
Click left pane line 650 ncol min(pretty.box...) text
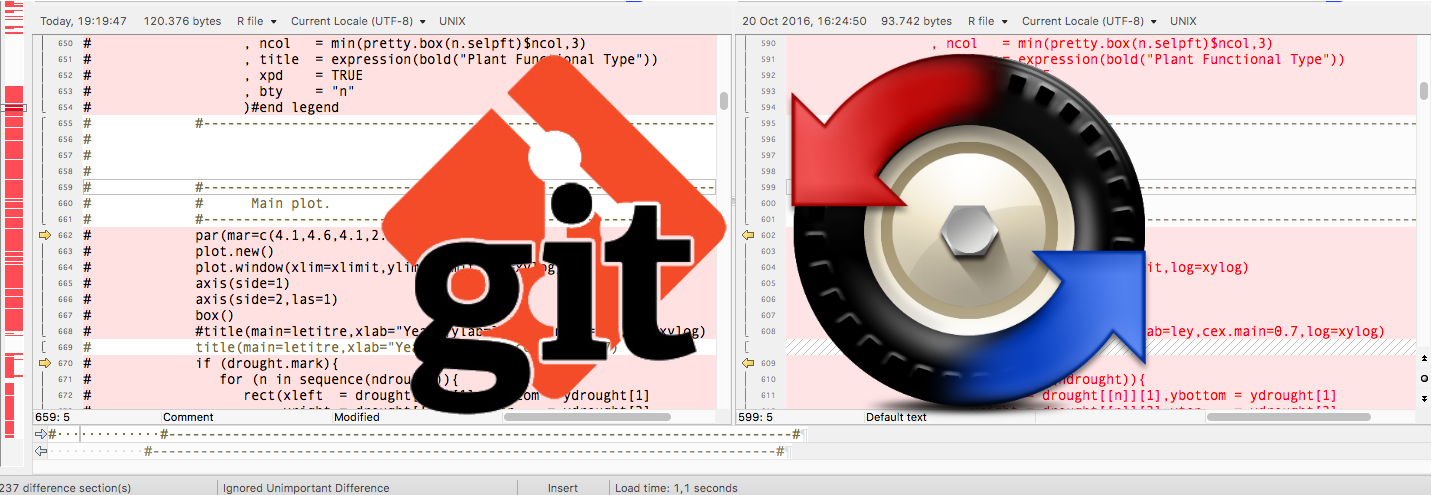tap(420, 43)
